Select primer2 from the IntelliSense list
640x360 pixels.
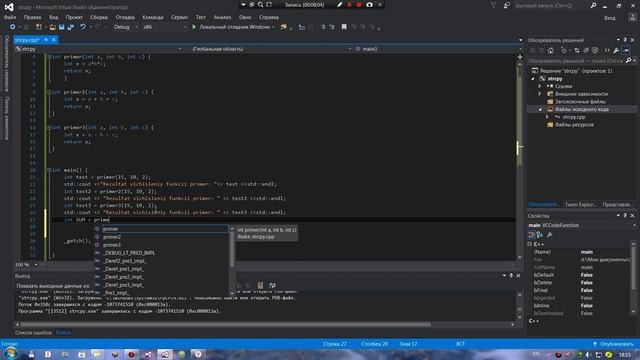[x=112, y=237]
